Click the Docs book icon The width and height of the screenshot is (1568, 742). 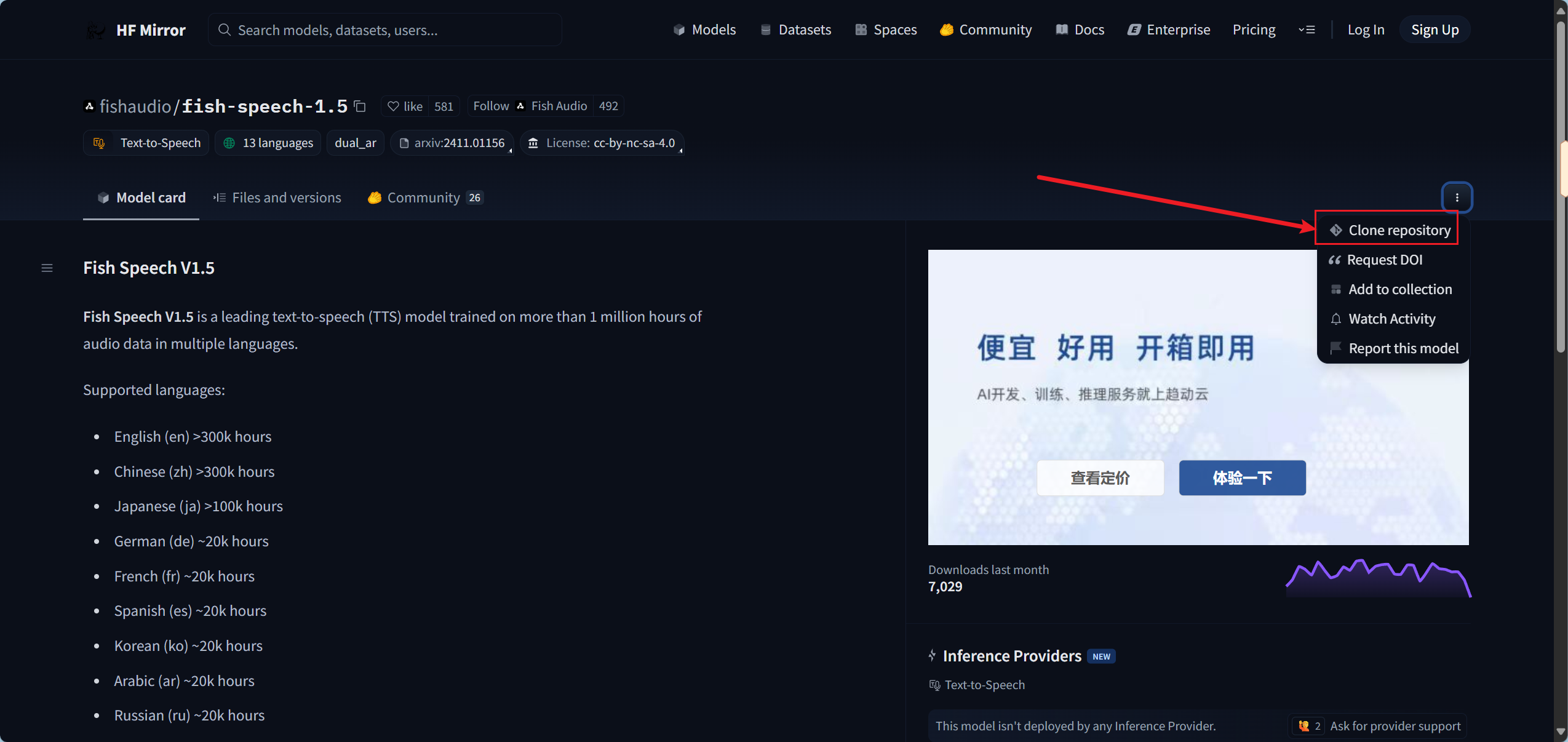pos(1062,30)
